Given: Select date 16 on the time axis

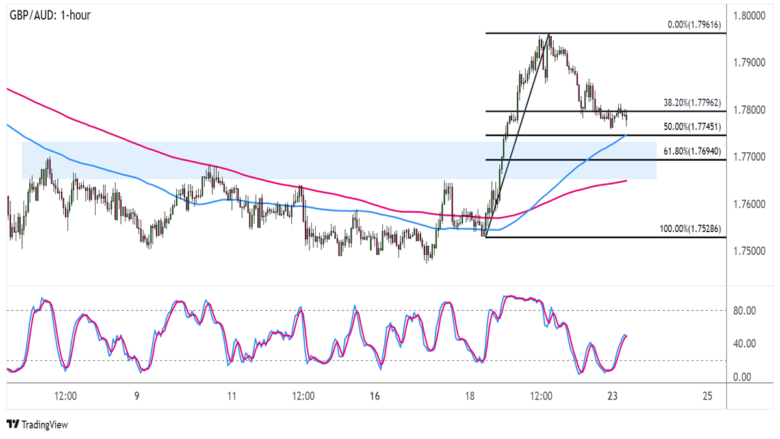Looking at the screenshot, I should point(374,397).
